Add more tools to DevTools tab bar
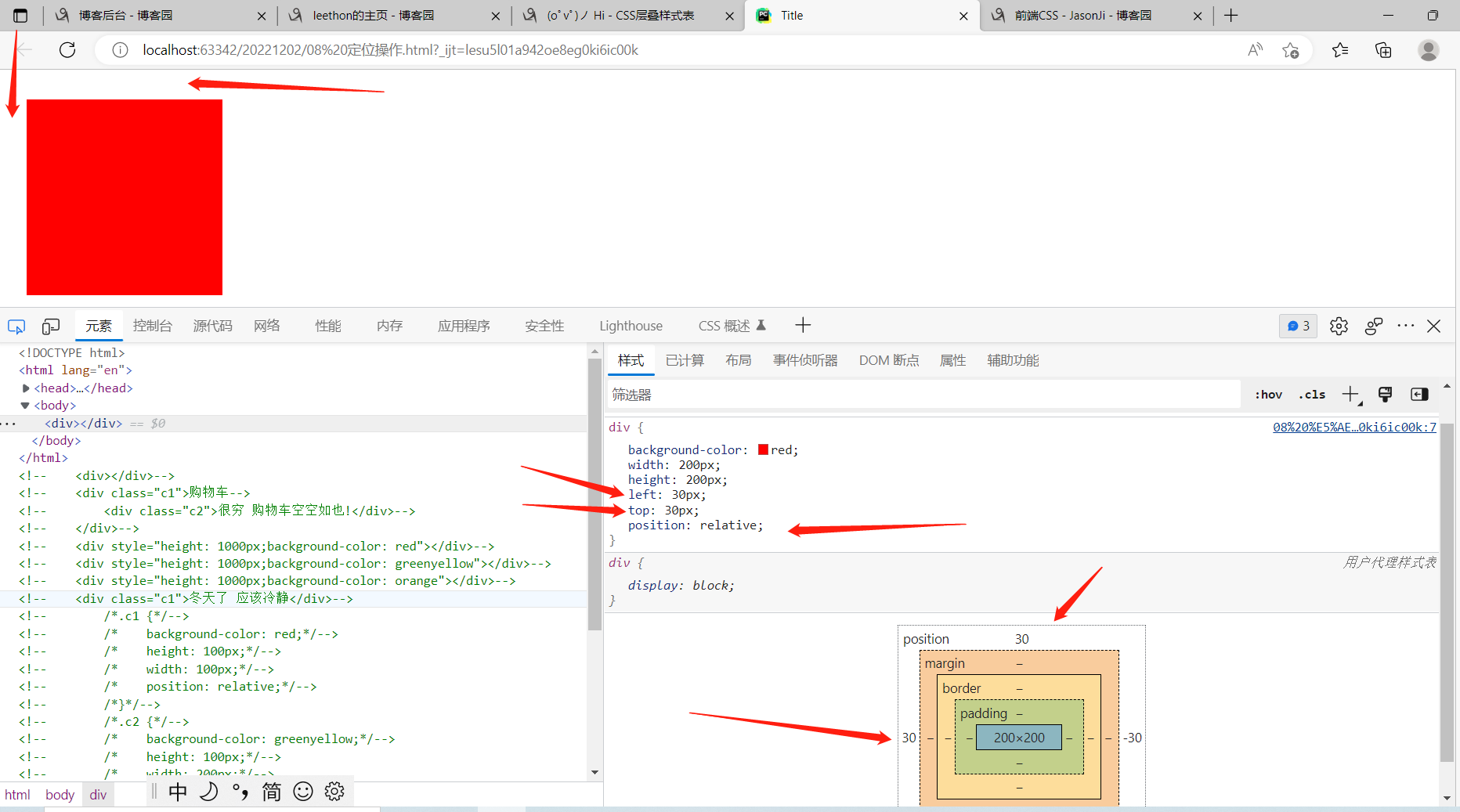This screenshot has width=1460, height=812. coord(803,325)
